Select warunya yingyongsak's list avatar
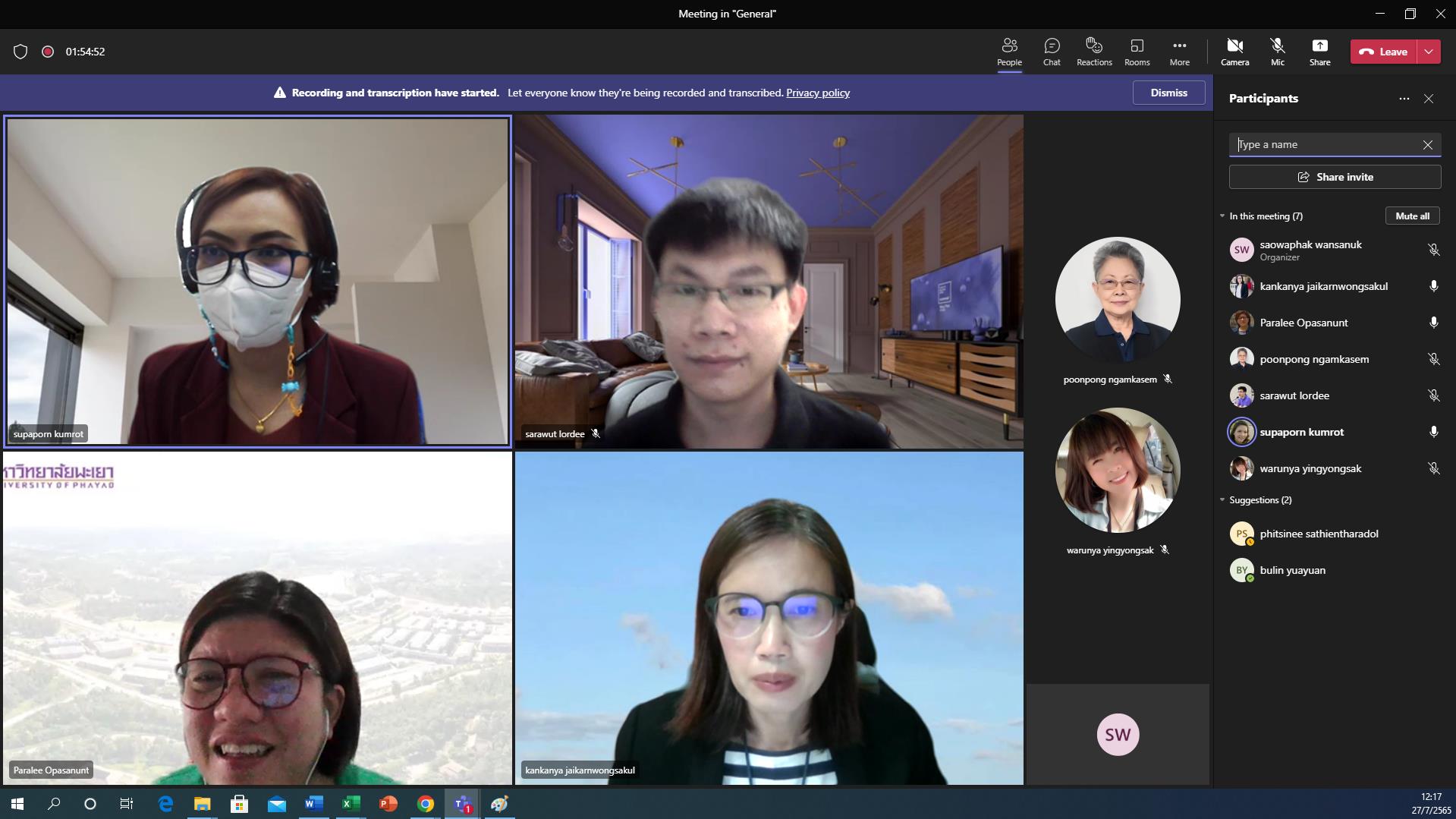Image resolution: width=1456 pixels, height=819 pixels. coord(1241,468)
